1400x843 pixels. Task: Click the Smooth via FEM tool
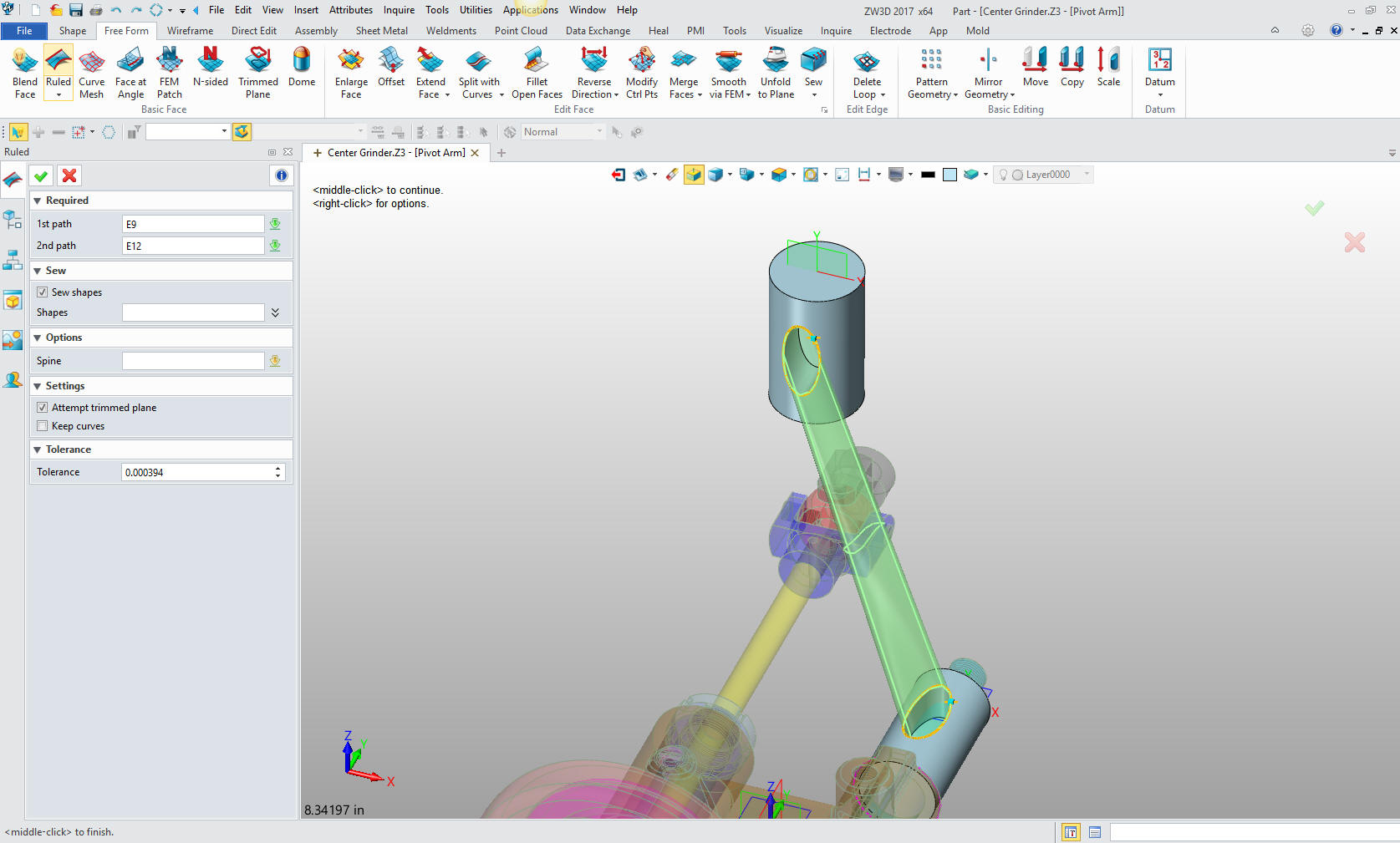729,73
